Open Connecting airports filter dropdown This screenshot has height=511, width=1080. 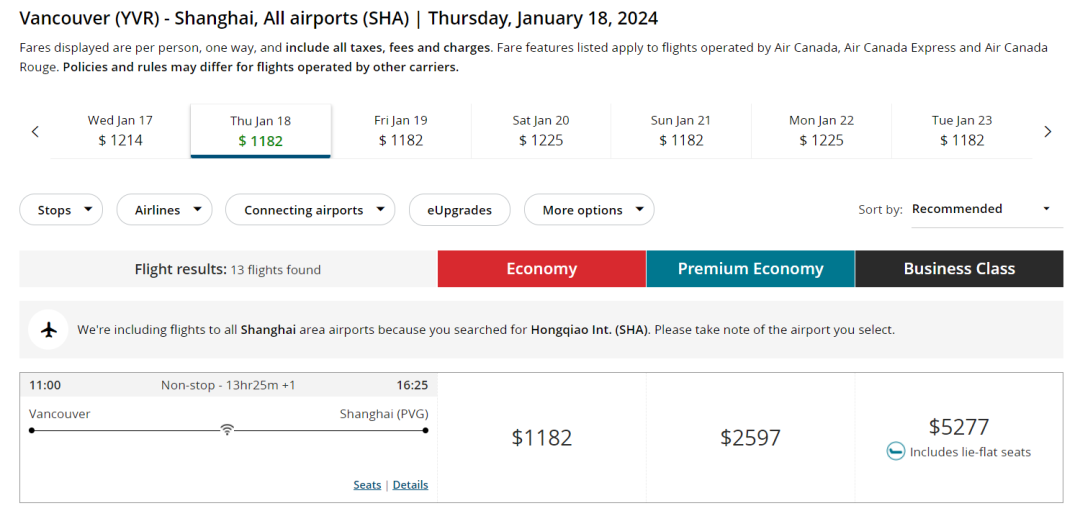pos(310,210)
